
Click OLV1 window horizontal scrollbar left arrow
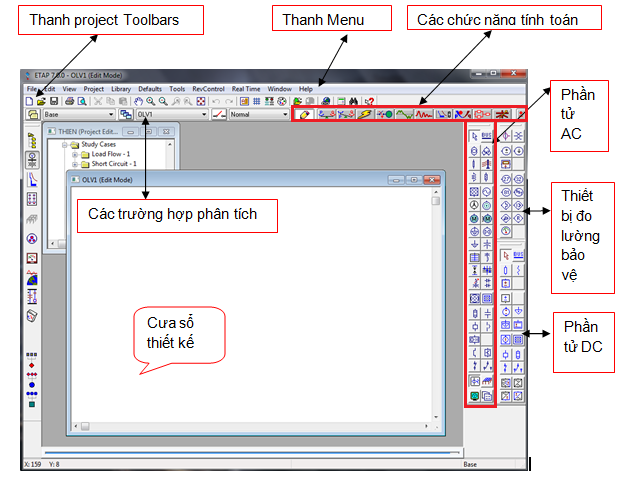76,426
